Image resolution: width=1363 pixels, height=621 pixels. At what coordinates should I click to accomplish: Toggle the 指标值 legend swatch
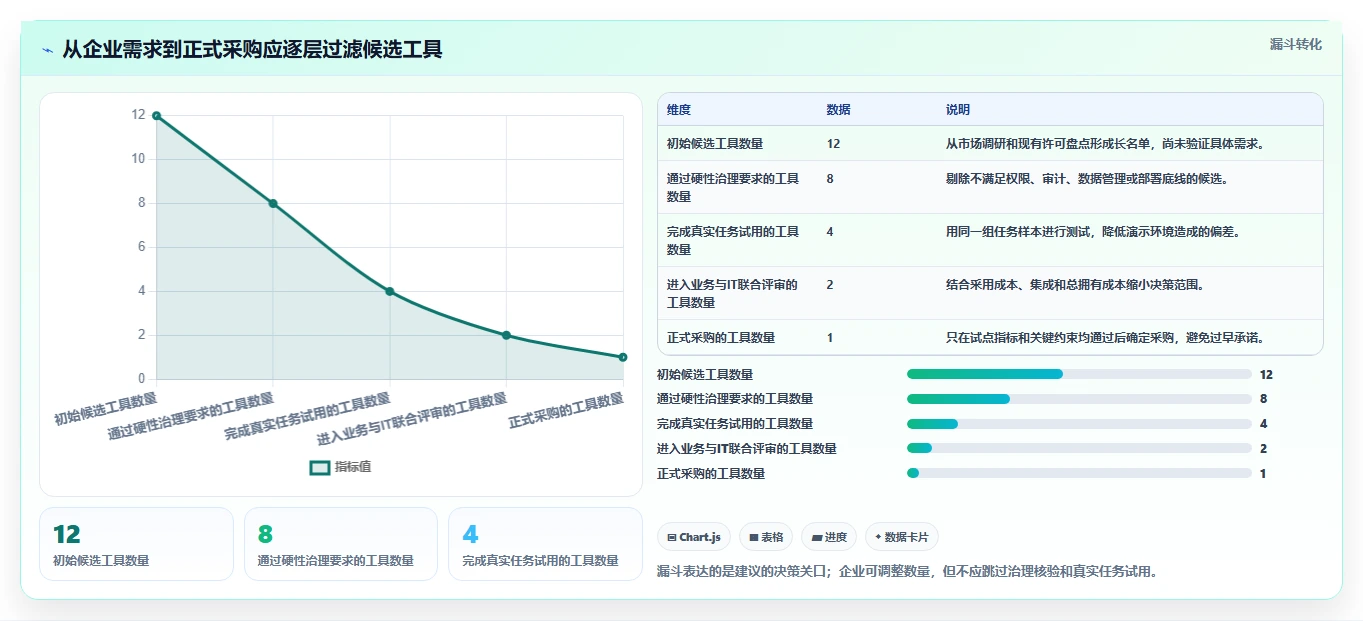(x=320, y=467)
